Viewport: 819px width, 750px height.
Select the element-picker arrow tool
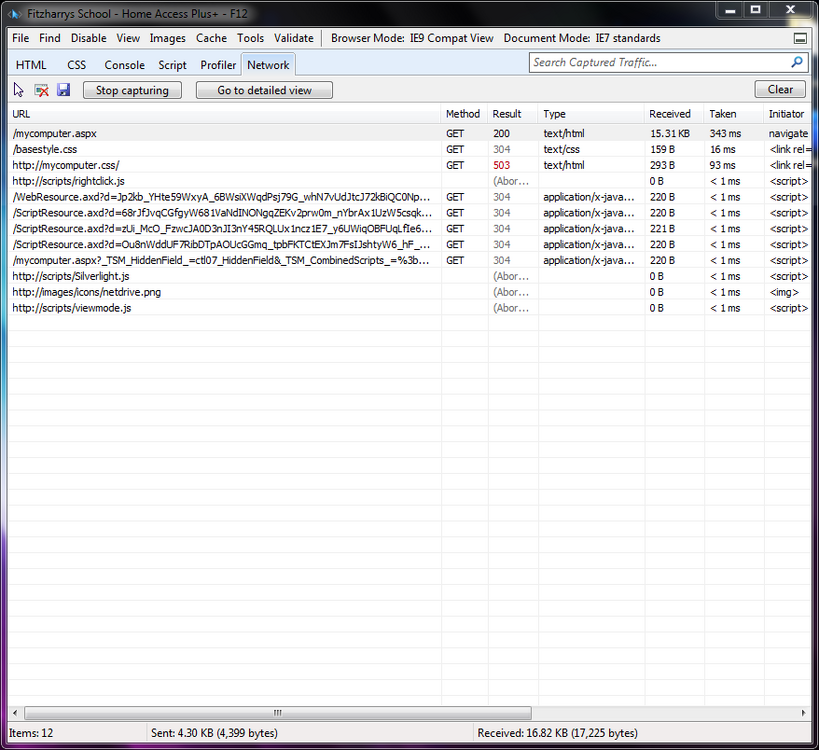[18, 90]
